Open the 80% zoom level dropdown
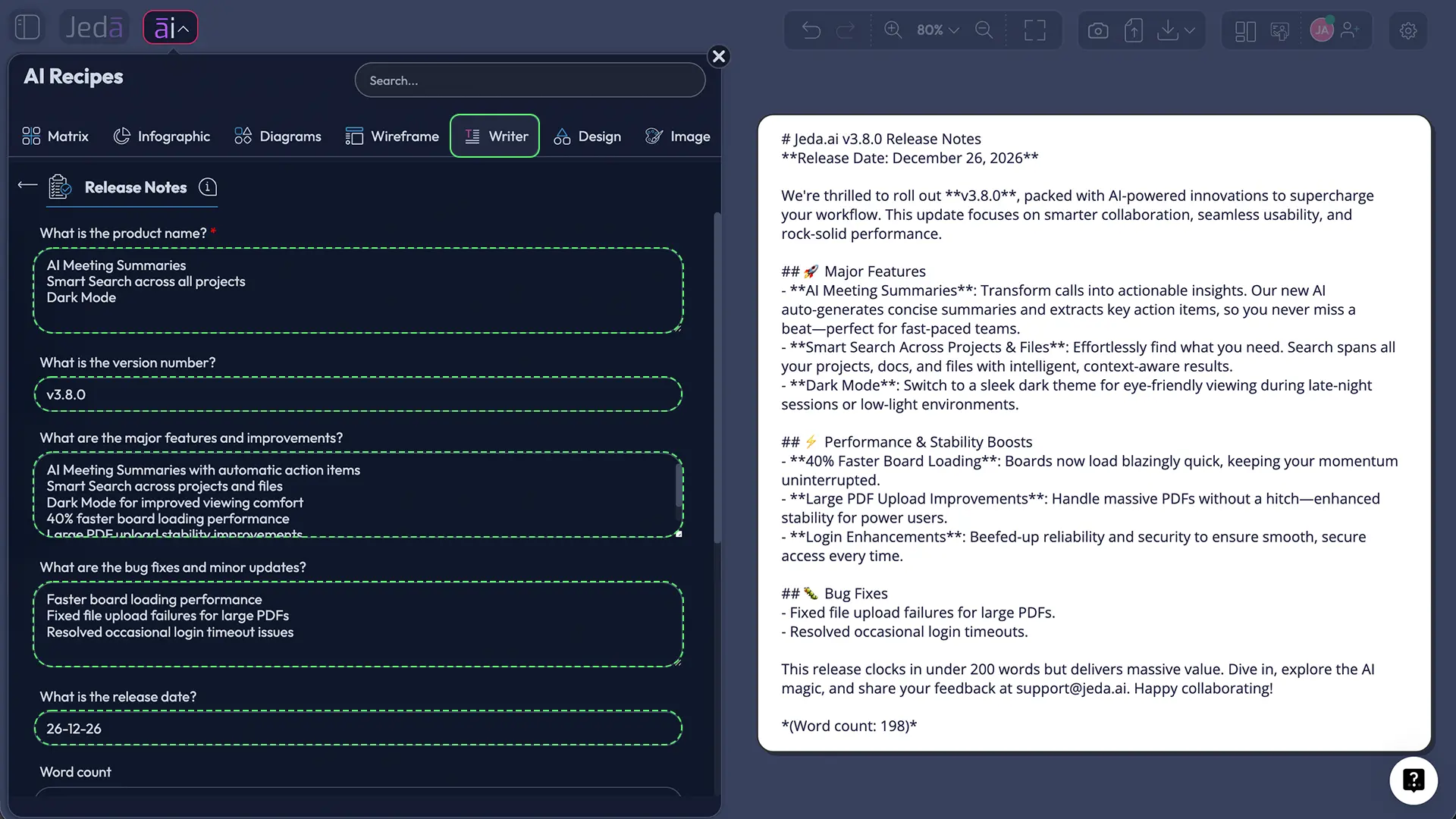 tap(938, 30)
